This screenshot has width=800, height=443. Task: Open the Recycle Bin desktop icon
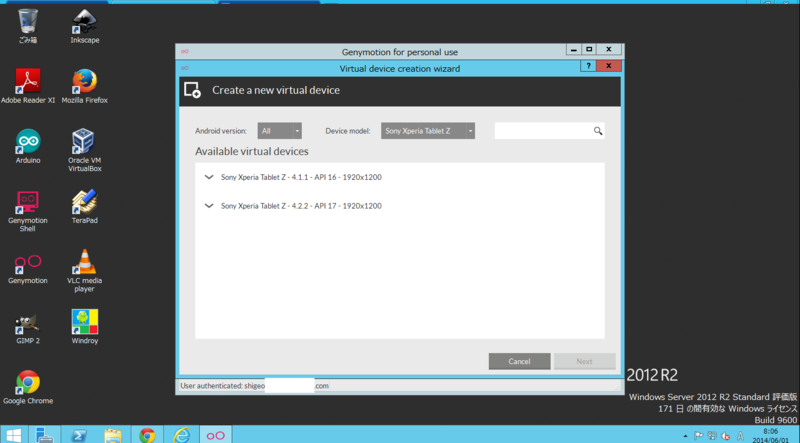[28, 26]
